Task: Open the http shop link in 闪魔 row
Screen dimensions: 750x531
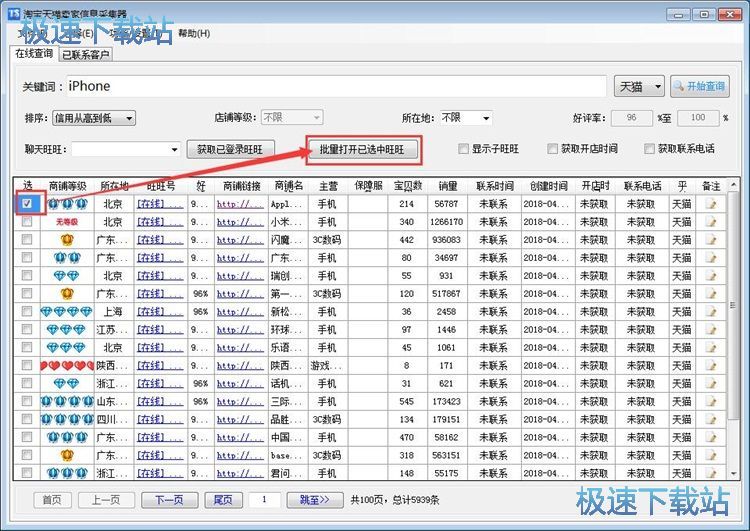Action: 240,240
